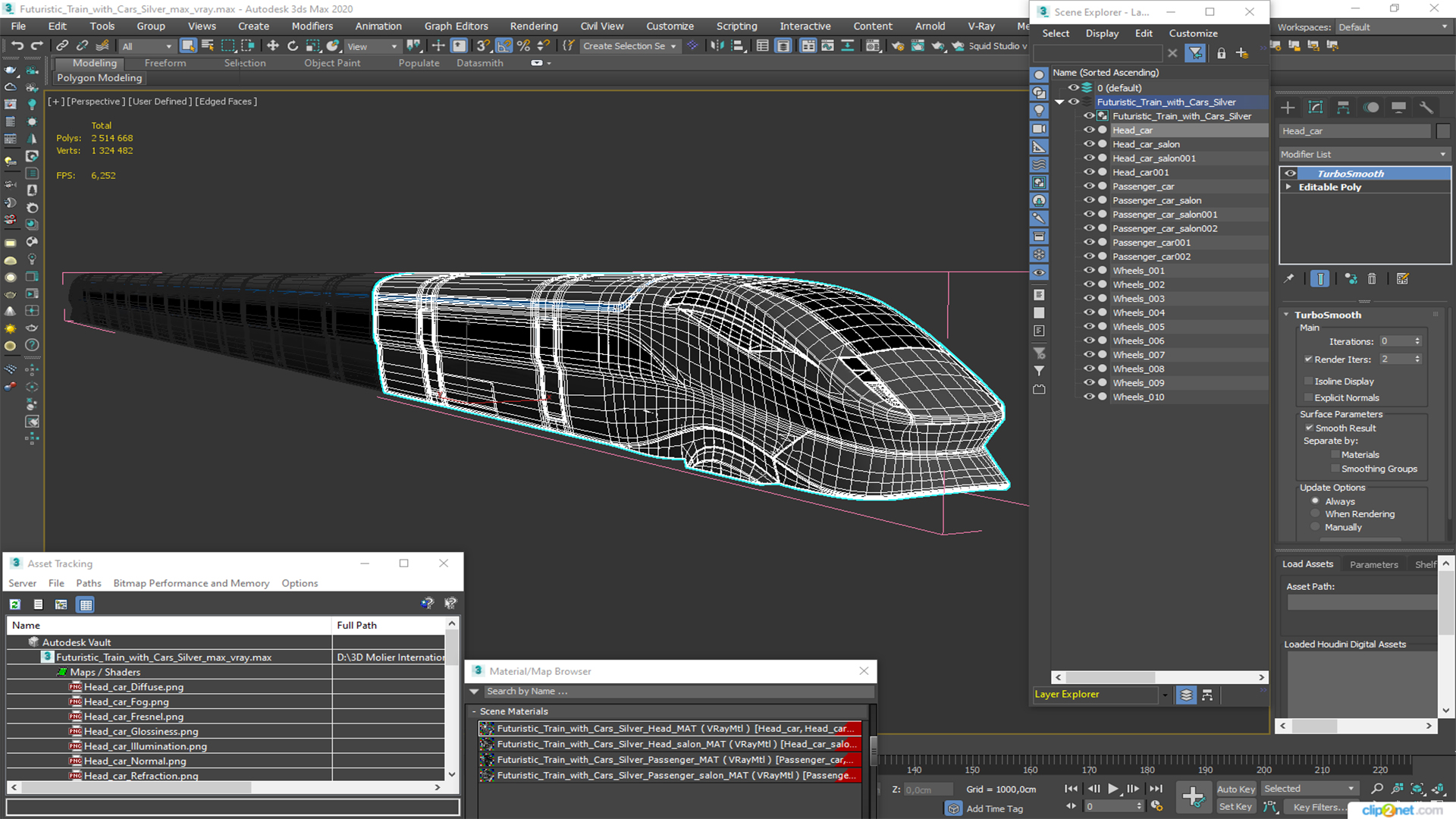Screen dimensions: 1456x819
Task: Expand the Editable Poly modifier entry
Action: click(x=1288, y=187)
